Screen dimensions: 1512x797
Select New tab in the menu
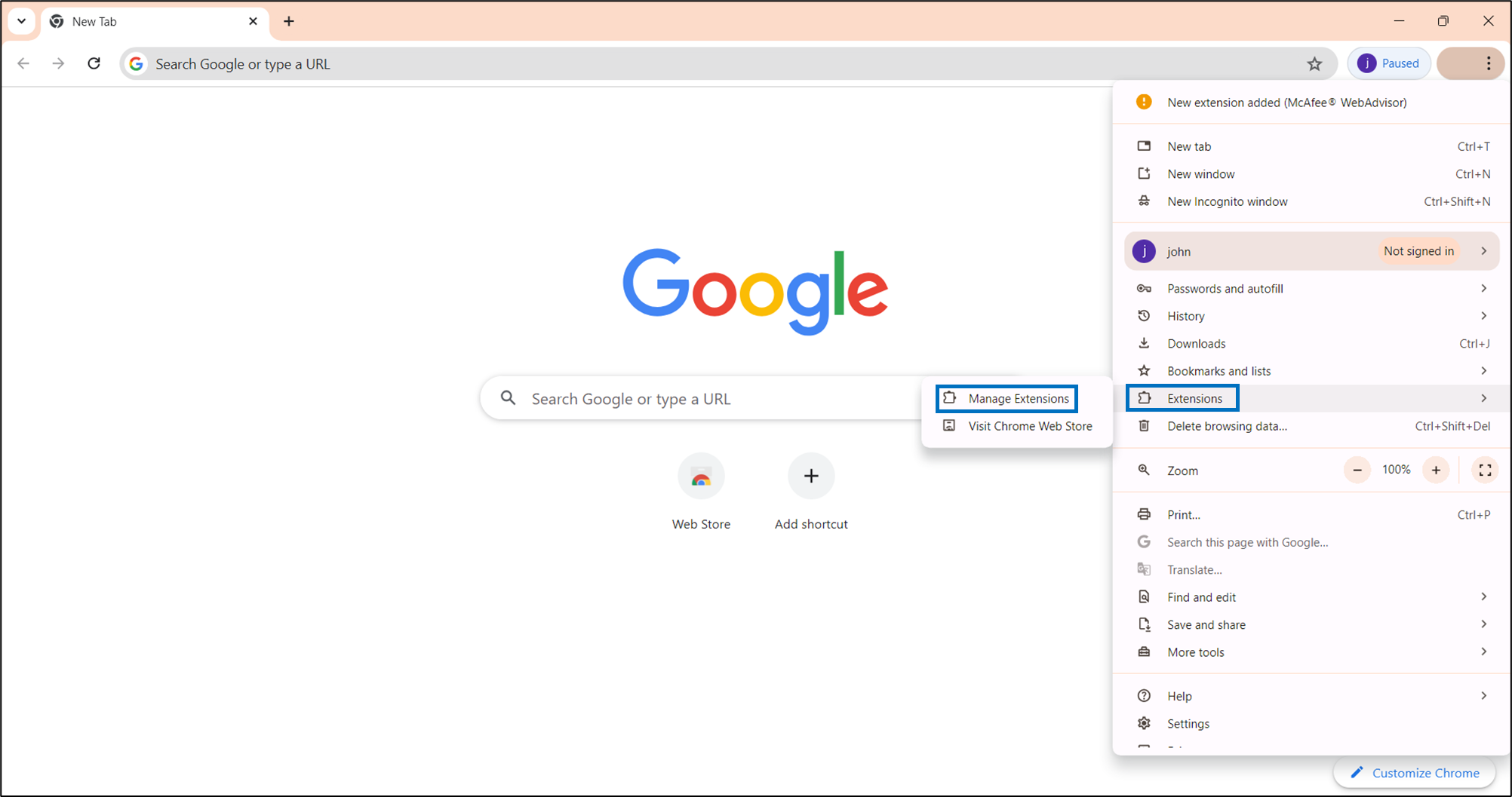coord(1311,146)
